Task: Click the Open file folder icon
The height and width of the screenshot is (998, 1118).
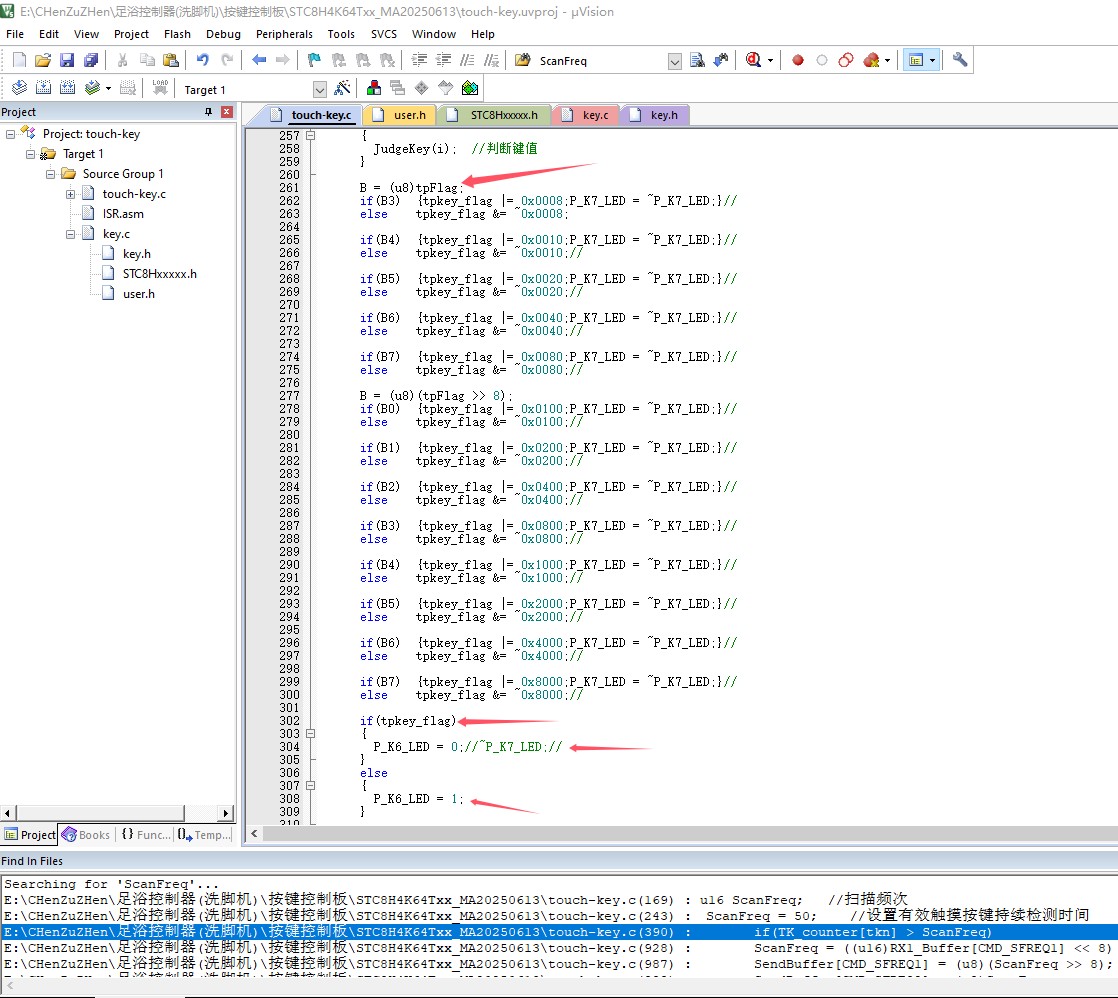Action: (x=43, y=61)
